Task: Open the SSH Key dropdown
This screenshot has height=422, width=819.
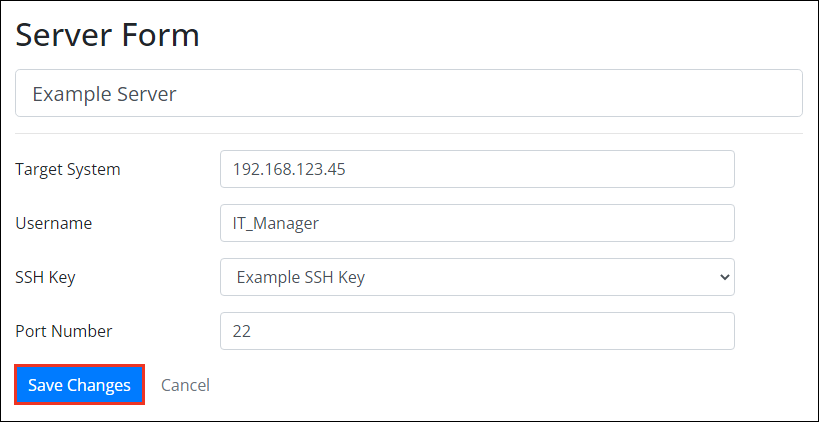Action: pos(477,277)
